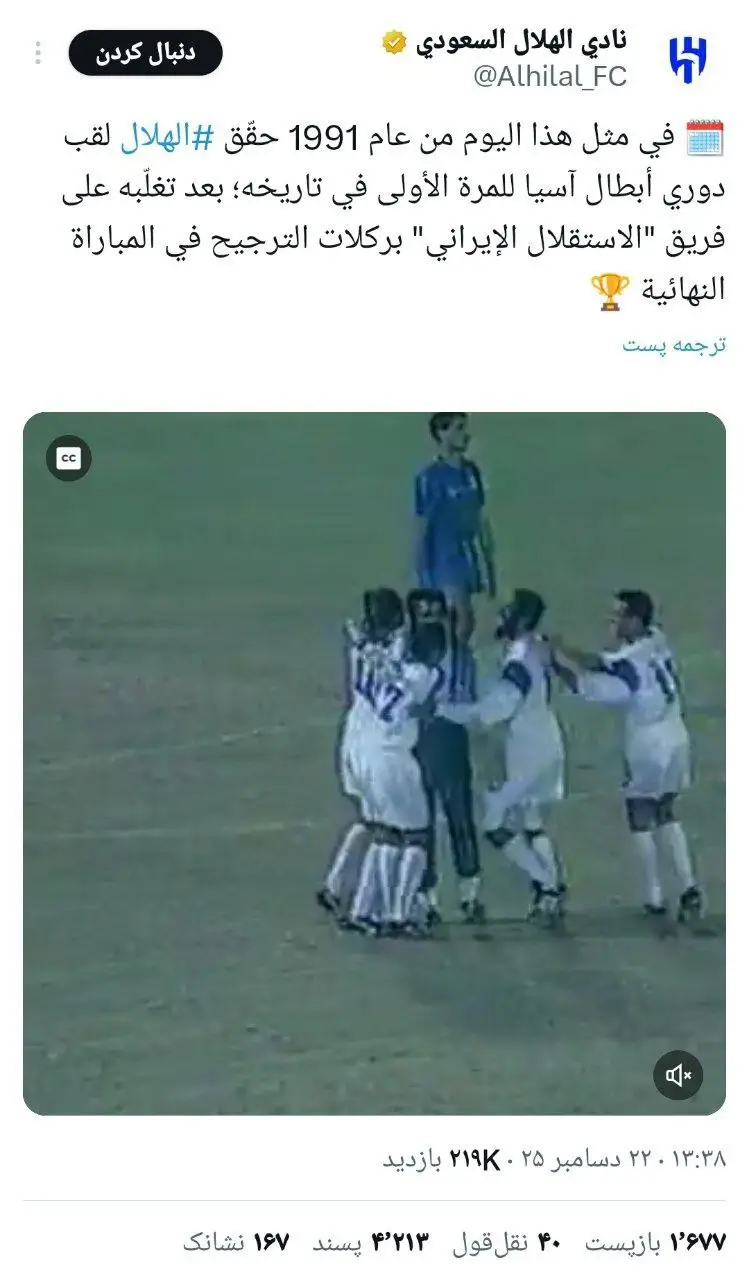This screenshot has width=749, height=1280.
Task: Tap the gold verified badge next to the name
Action: tap(394, 42)
